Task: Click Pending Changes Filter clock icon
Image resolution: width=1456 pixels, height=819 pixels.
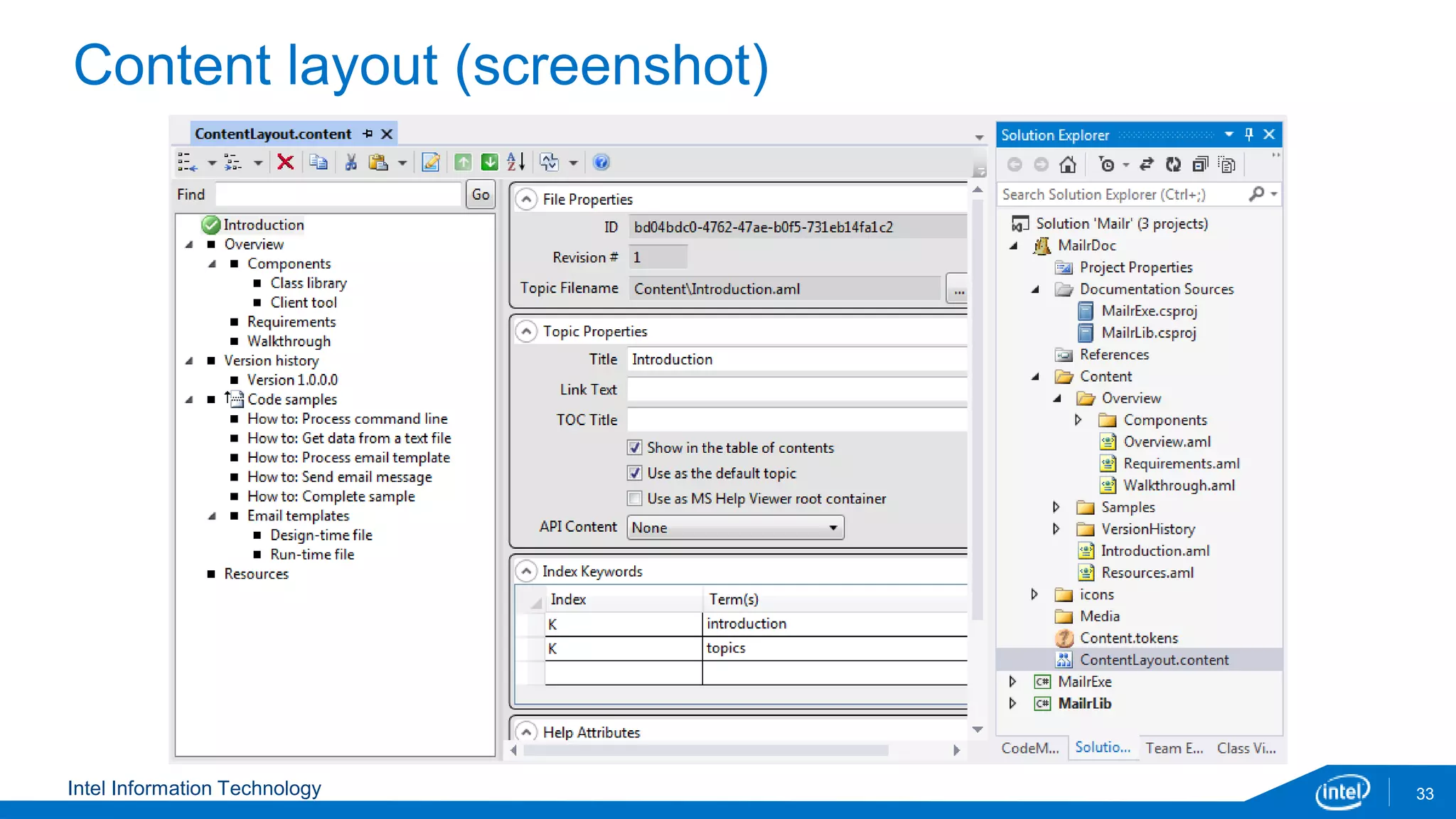Action: 1106,165
